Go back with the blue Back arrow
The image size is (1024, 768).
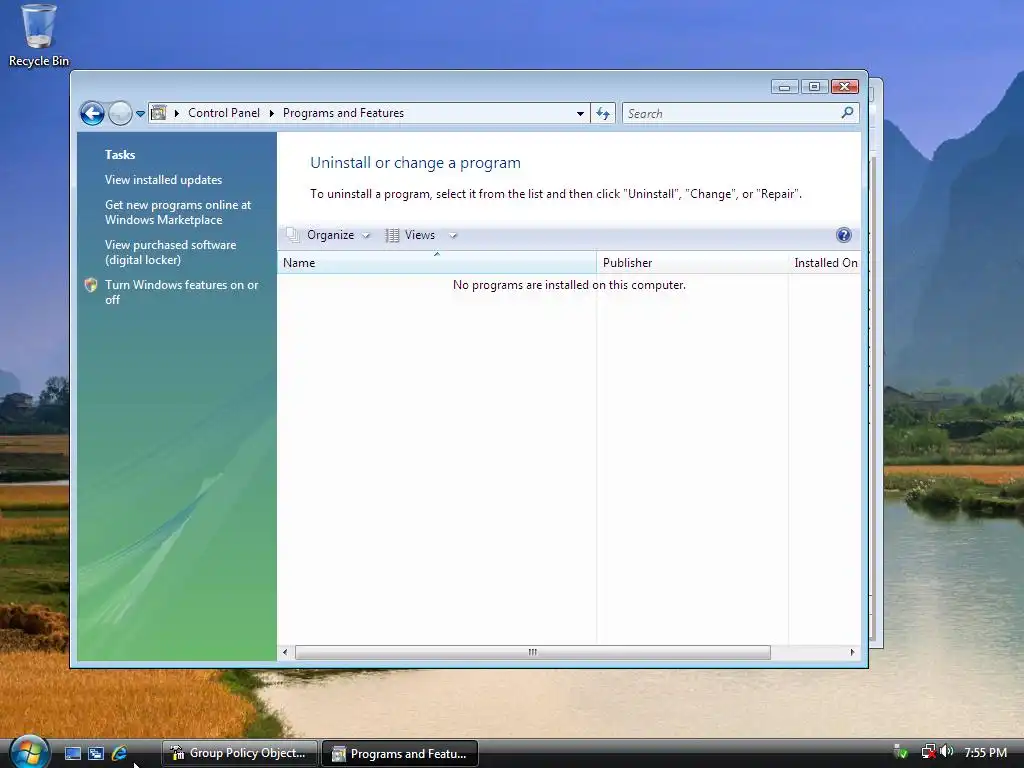pyautogui.click(x=93, y=114)
